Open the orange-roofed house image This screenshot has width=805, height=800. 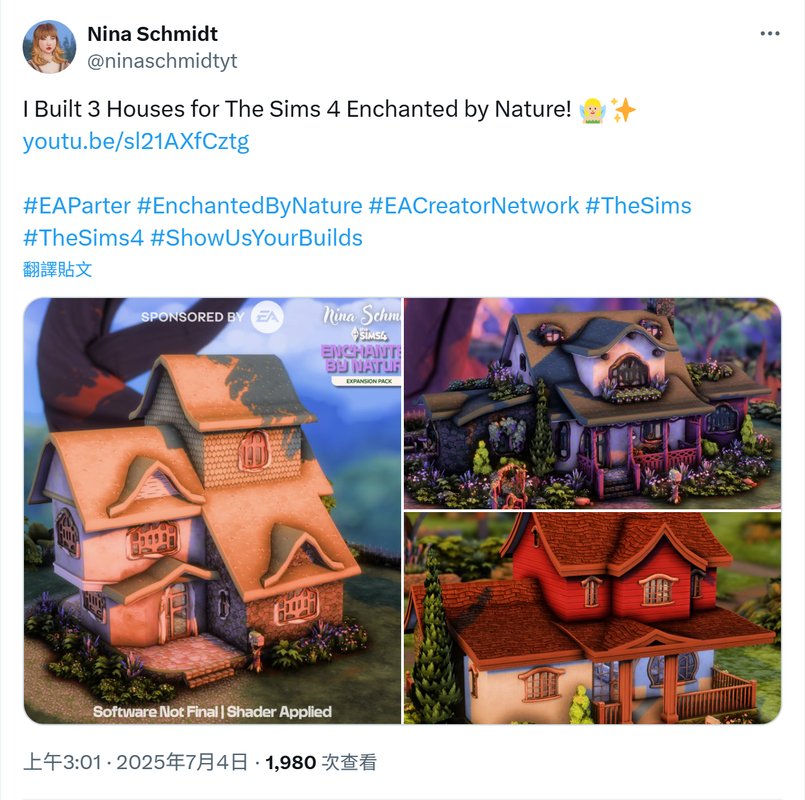click(212, 511)
